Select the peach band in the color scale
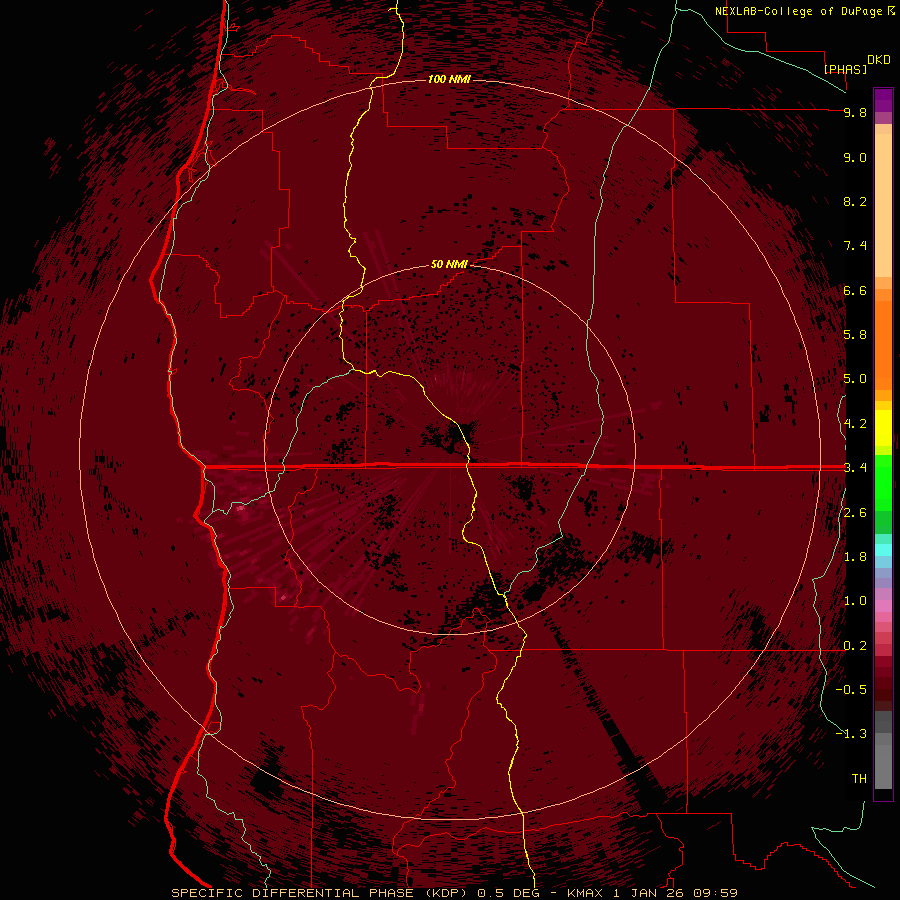This screenshot has height=900, width=900. click(x=883, y=205)
